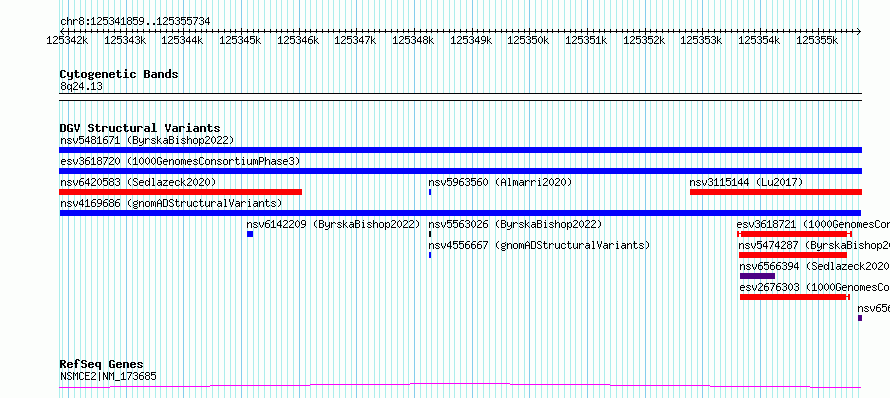The width and height of the screenshot is (890, 398).
Task: Select the red bar under esv2676303
Action: pyautogui.click(x=795, y=297)
